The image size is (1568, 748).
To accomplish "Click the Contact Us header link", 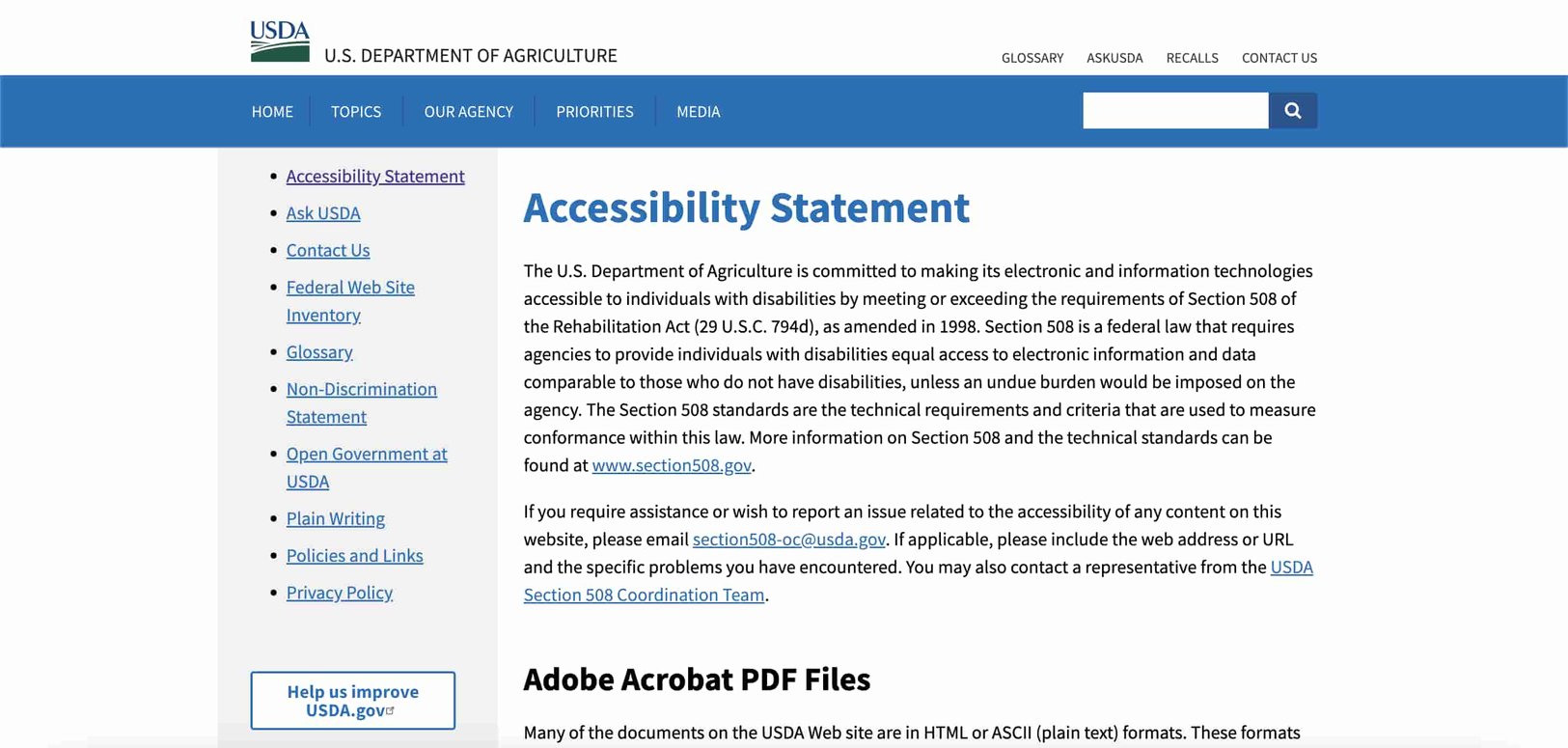I will [x=1279, y=58].
